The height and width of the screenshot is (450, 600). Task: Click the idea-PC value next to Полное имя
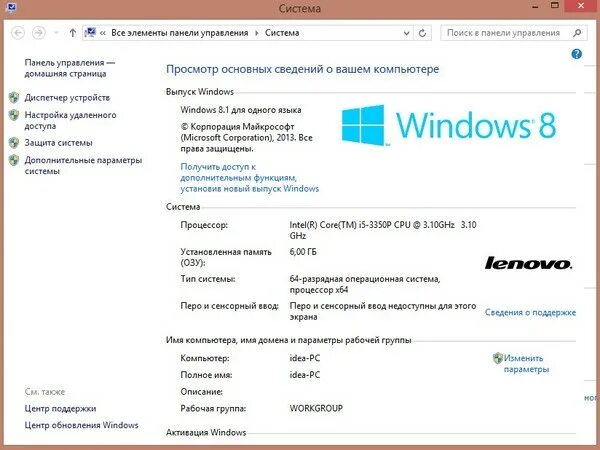coord(305,375)
